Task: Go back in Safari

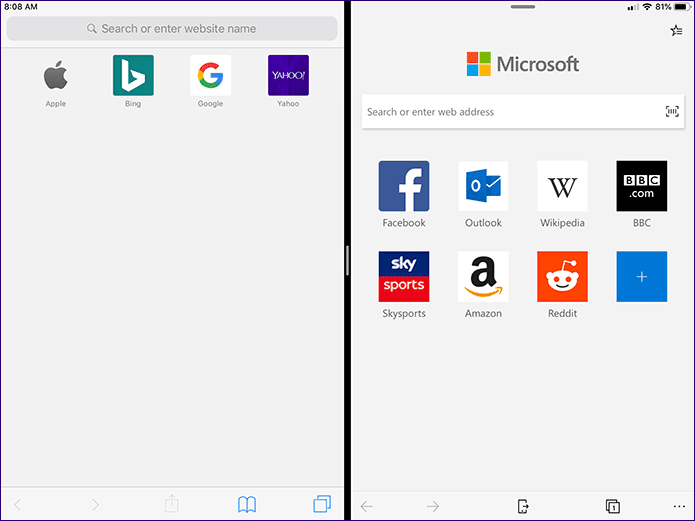Action: (18, 504)
